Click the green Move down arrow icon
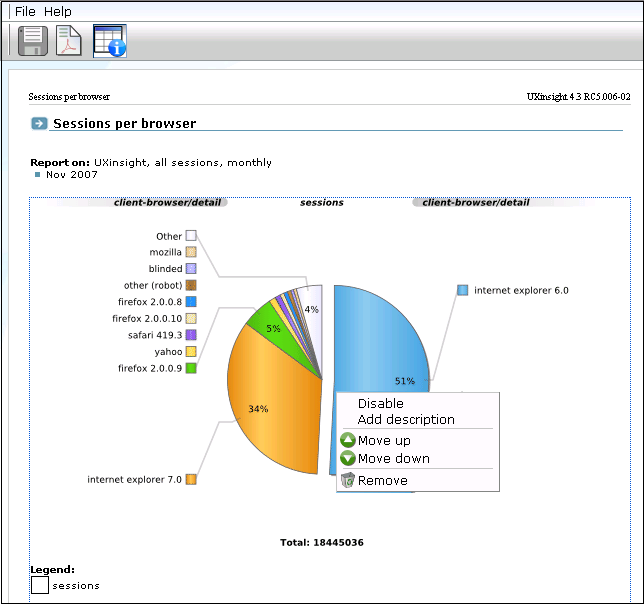 (347, 458)
